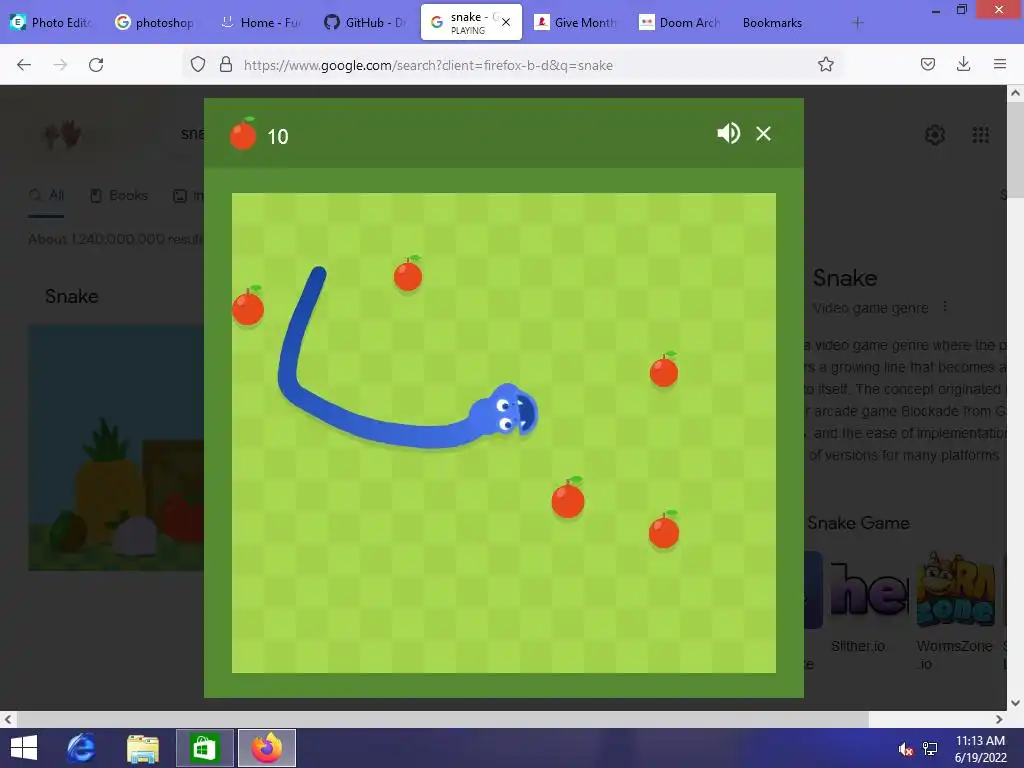Select the Books search filter

coord(119,195)
